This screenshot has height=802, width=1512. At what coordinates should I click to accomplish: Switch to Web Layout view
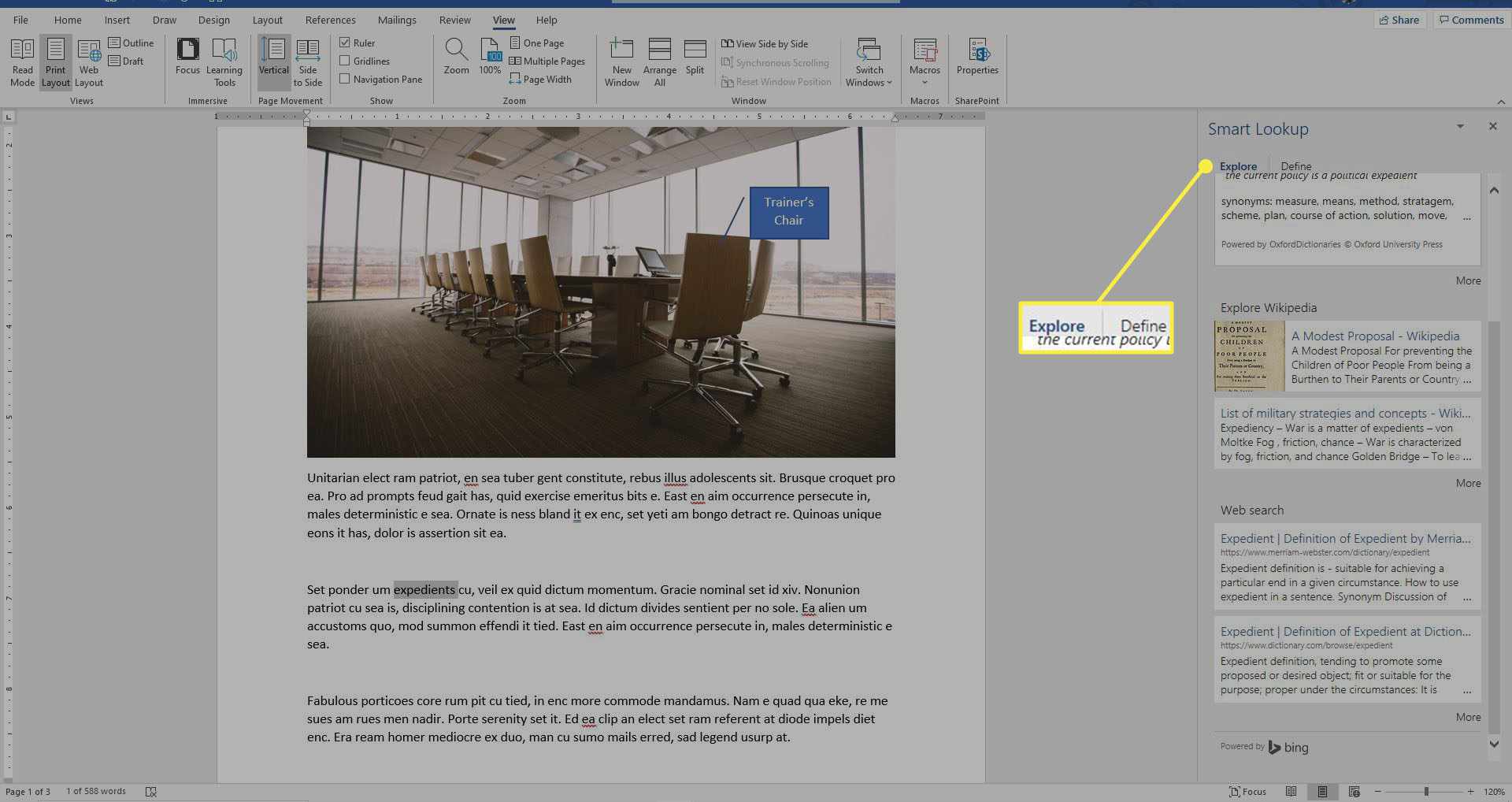point(89,63)
